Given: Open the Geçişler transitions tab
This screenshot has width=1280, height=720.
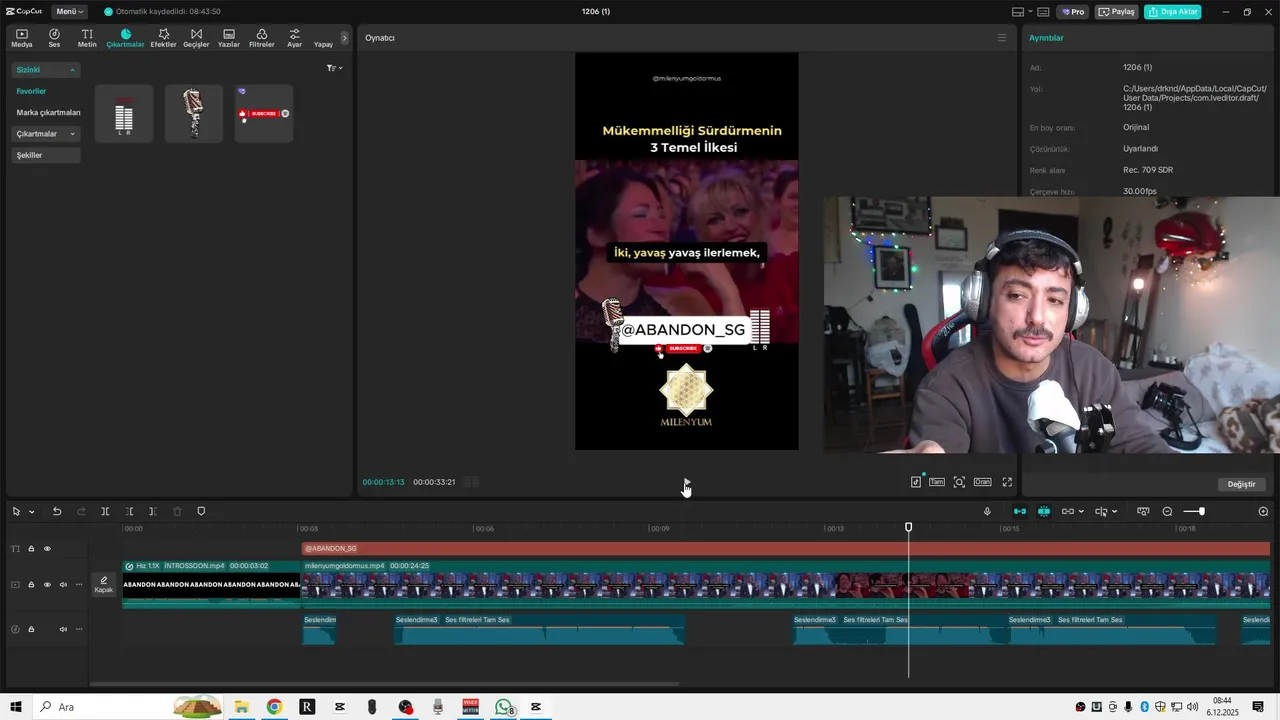Looking at the screenshot, I should (196, 38).
